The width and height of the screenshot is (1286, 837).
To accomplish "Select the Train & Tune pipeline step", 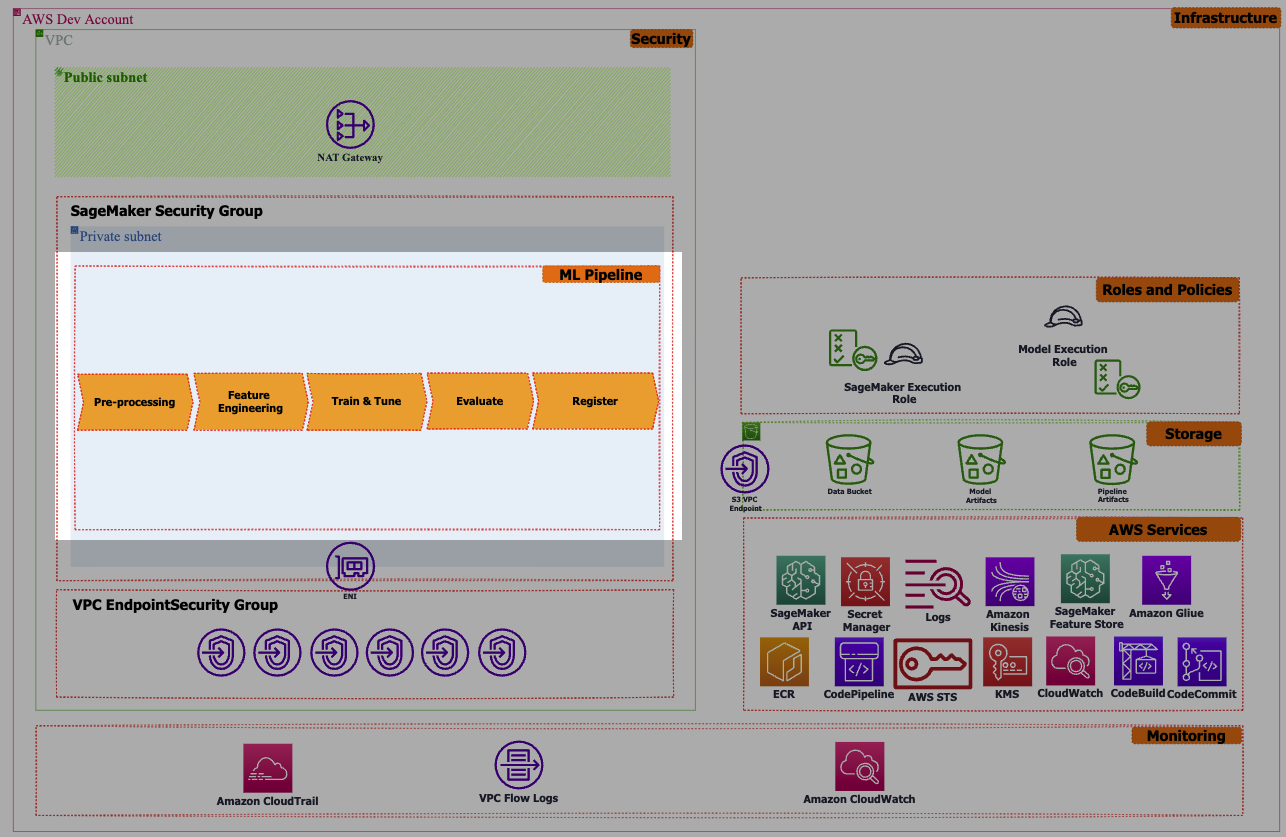I will 366,402.
